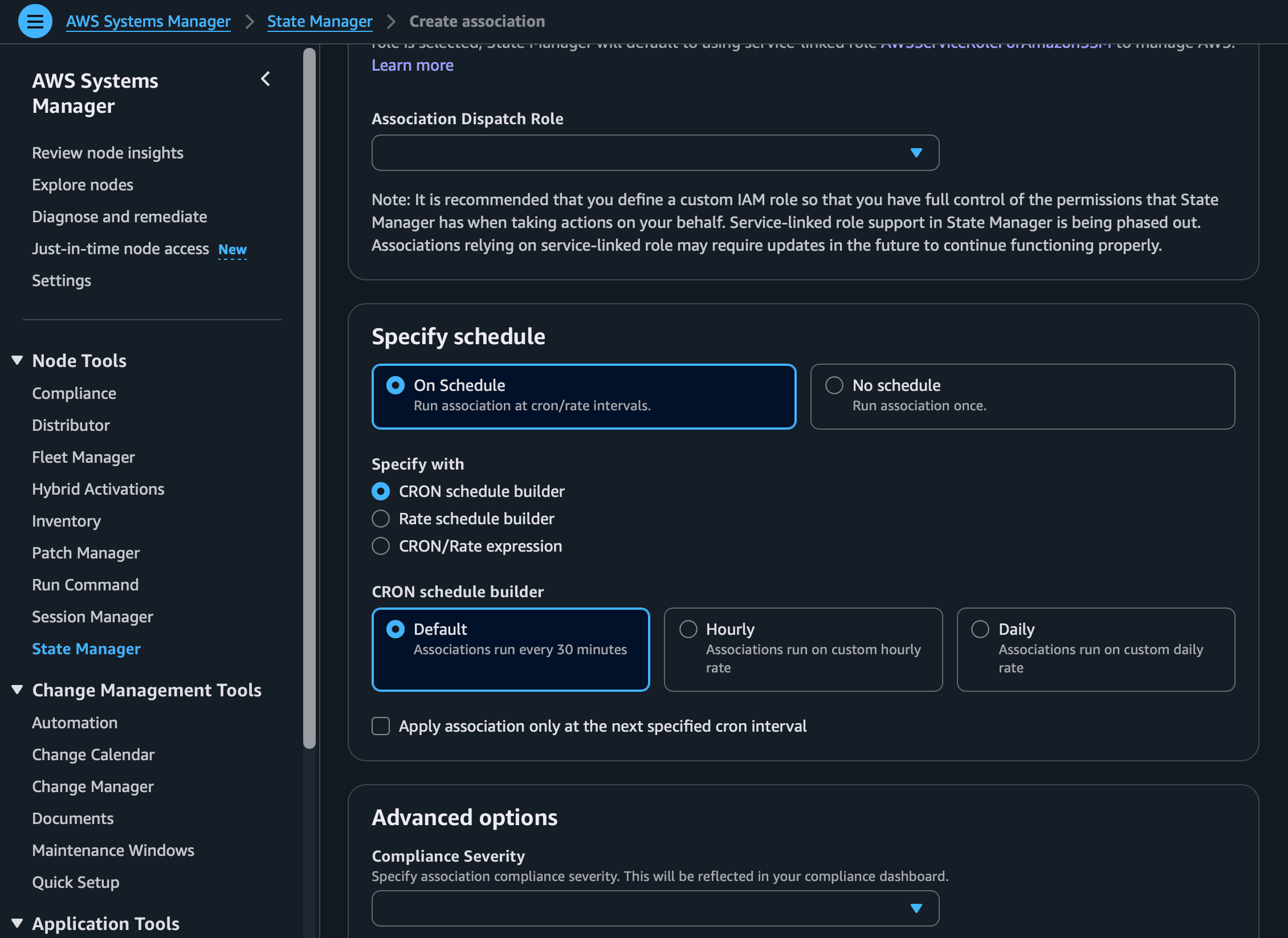Select the No schedule option

click(1022, 396)
